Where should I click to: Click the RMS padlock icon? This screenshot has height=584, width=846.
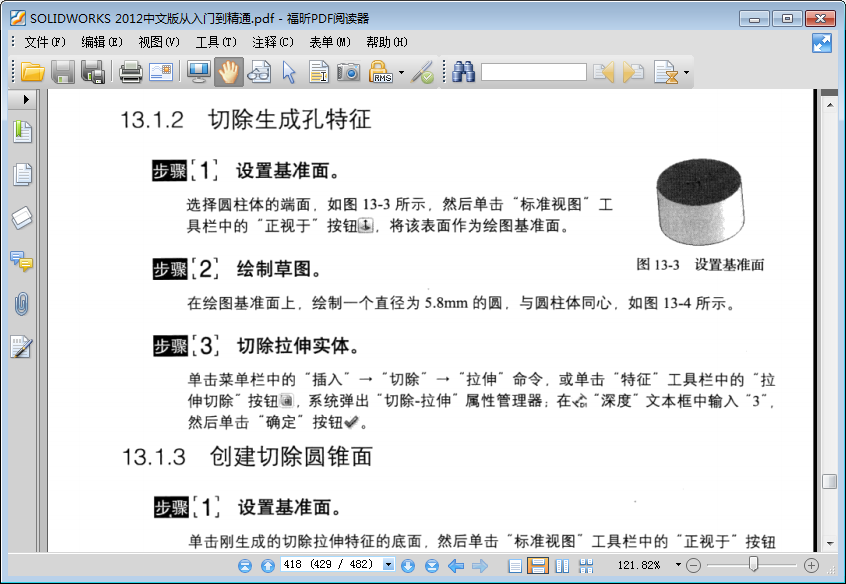point(380,72)
